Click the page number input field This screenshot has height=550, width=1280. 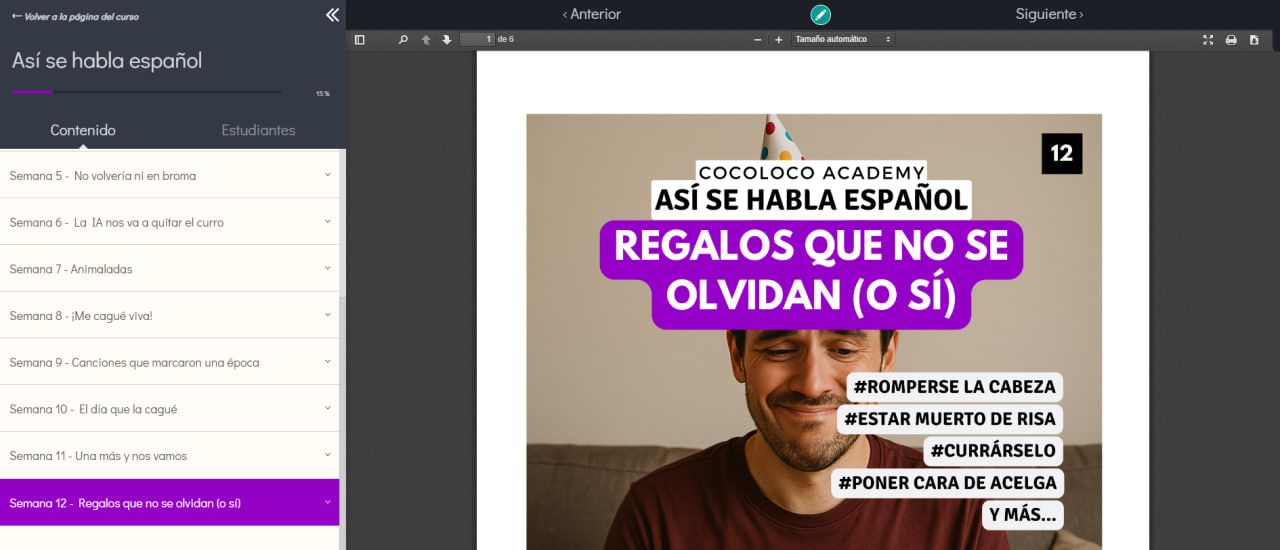477,39
